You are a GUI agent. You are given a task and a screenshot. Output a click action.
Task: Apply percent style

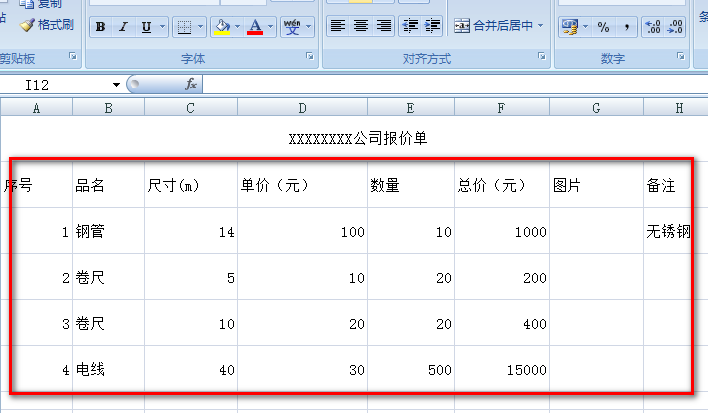[603, 27]
